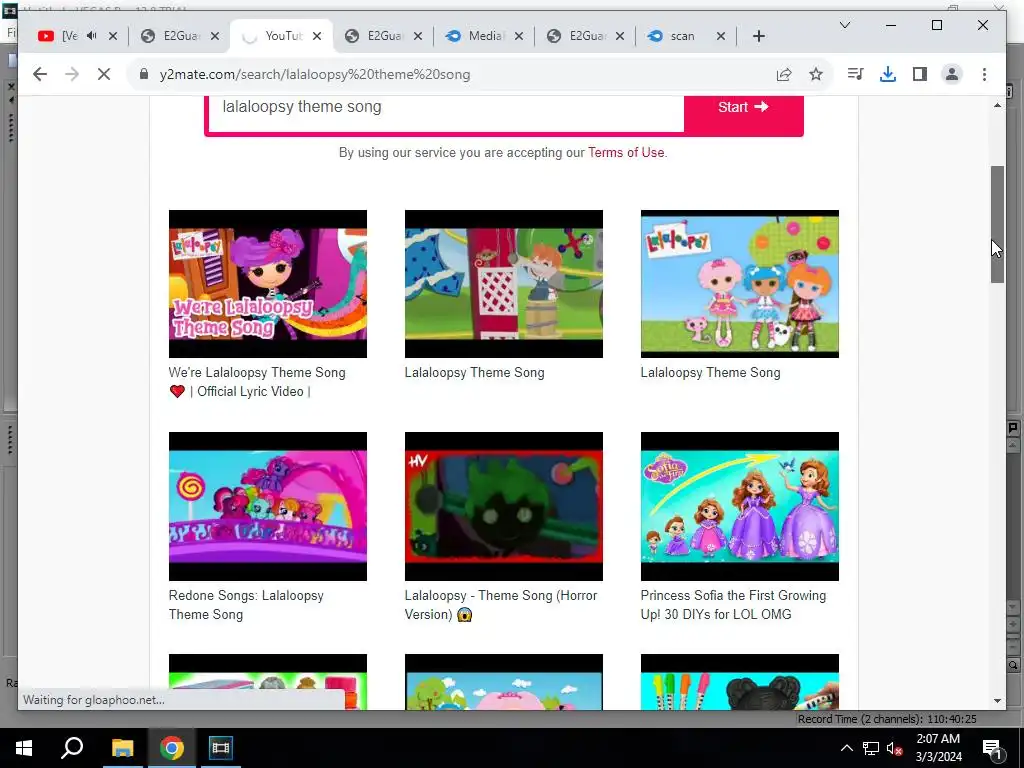Viewport: 1024px width, 768px height.
Task: Click Princess Sofia the First Growing Up title
Action: (x=733, y=605)
